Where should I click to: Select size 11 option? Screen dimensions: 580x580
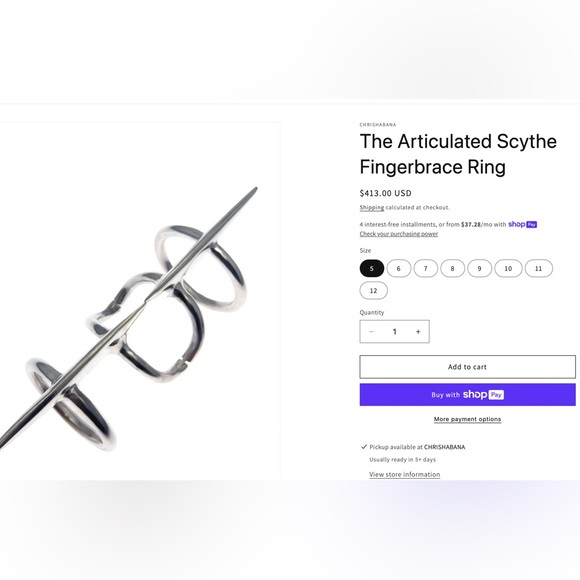(x=539, y=268)
